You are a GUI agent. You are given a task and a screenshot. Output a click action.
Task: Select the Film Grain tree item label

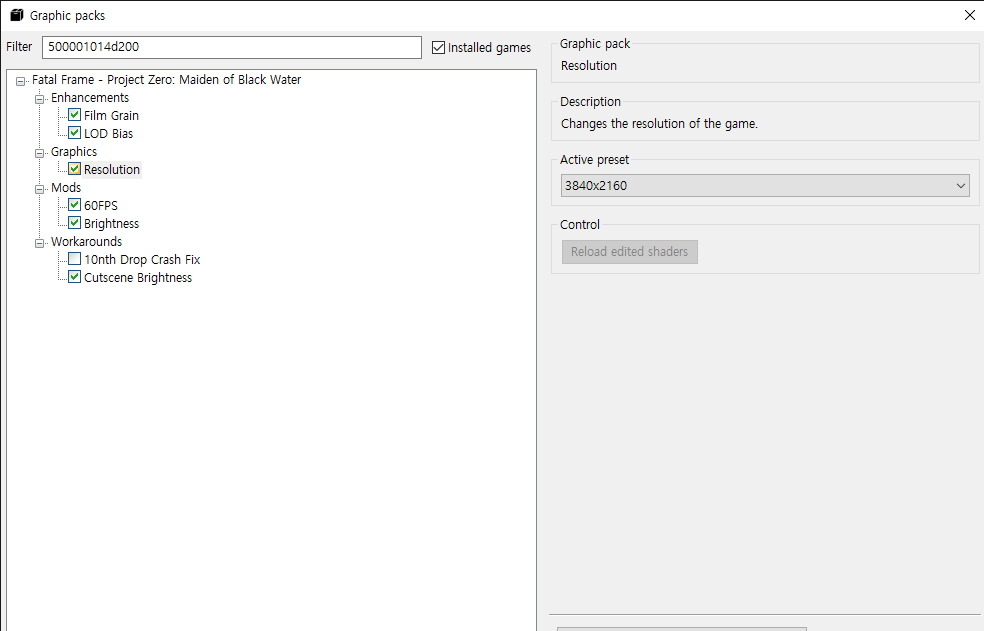[x=111, y=116]
